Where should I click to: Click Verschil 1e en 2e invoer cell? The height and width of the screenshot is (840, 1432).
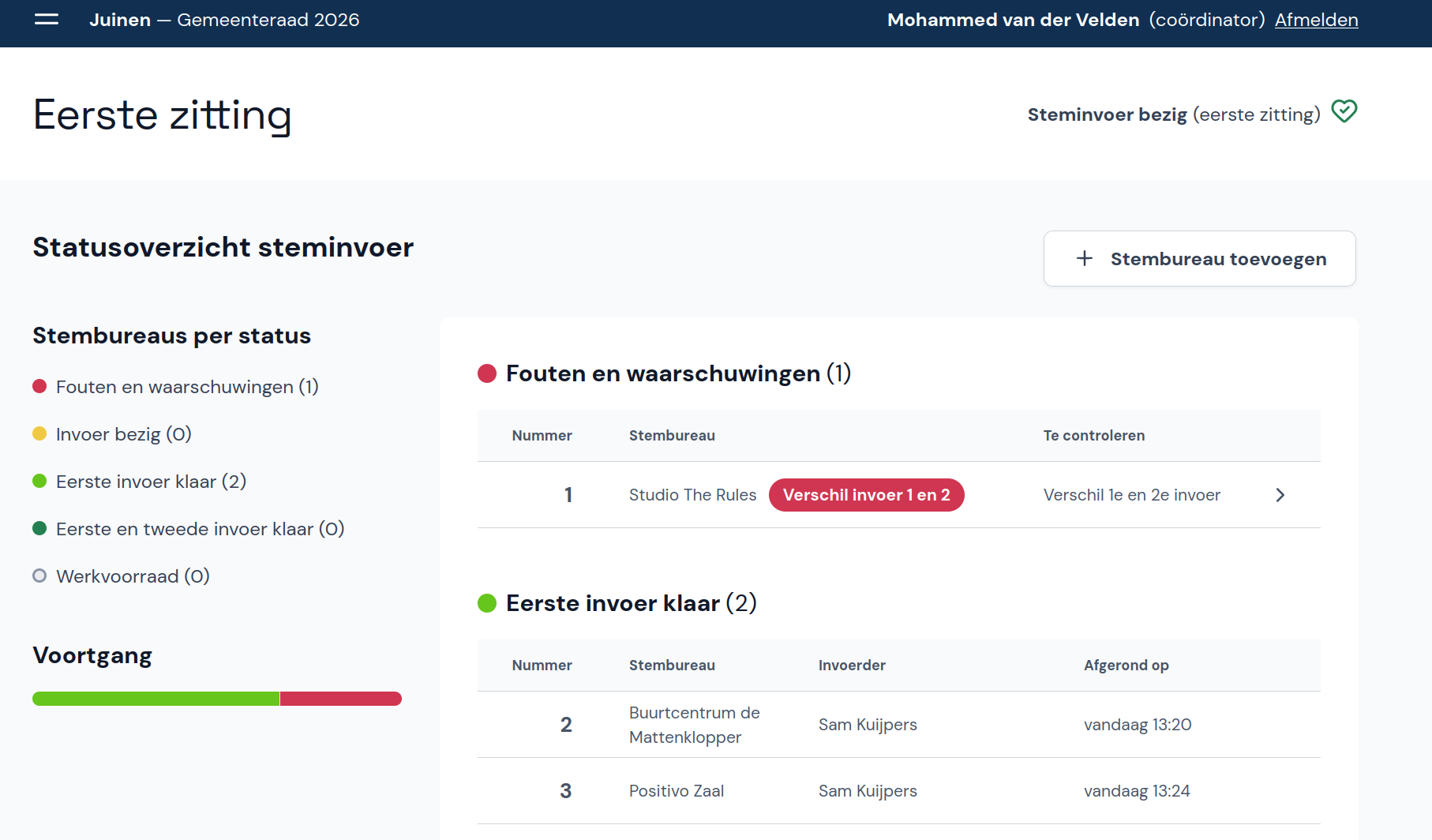1131,495
